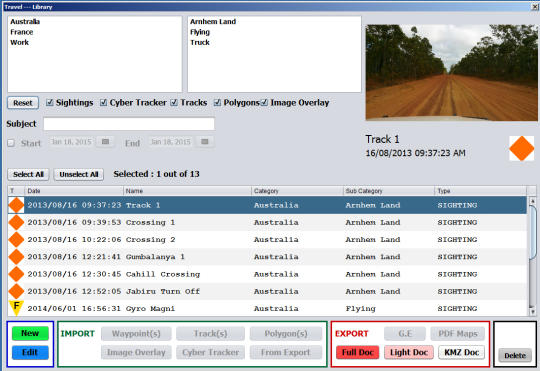Select the Jabiru Turn Off row name

[163, 291]
